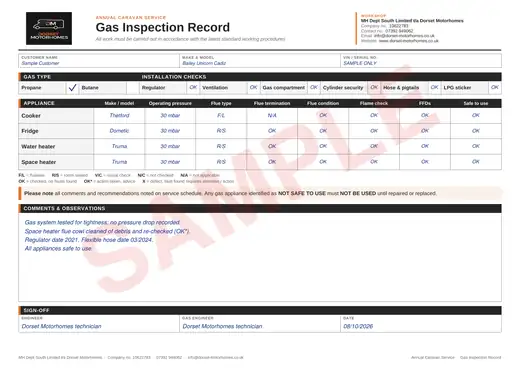Click the Water heater safe to use 'OK' cell
Image resolution: width=520 pixels, height=368 pixels.
tap(476, 146)
